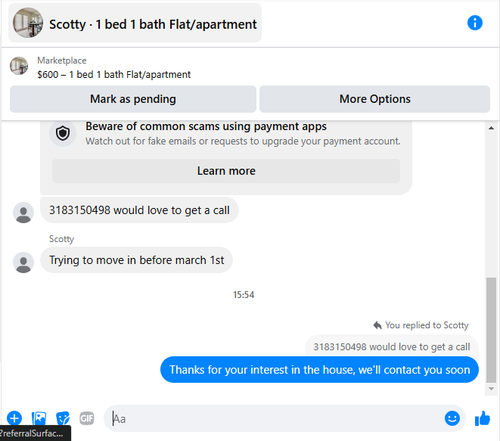Open the sticker picker icon
The width and height of the screenshot is (500, 441).
(x=63, y=418)
